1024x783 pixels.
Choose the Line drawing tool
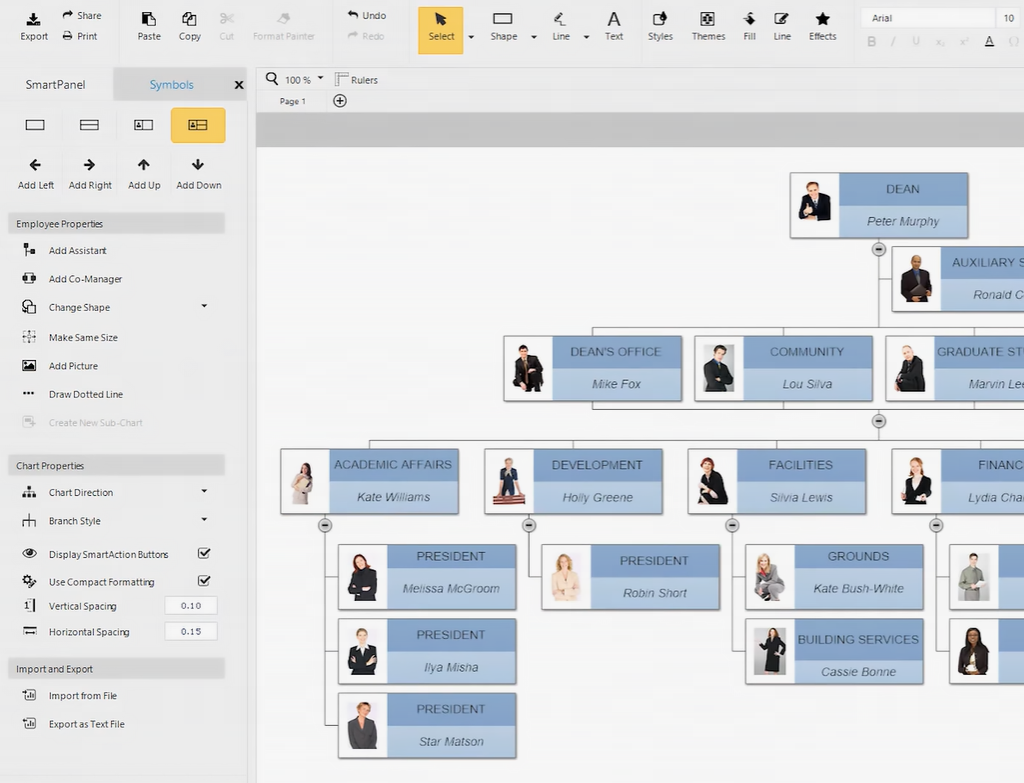(560, 26)
